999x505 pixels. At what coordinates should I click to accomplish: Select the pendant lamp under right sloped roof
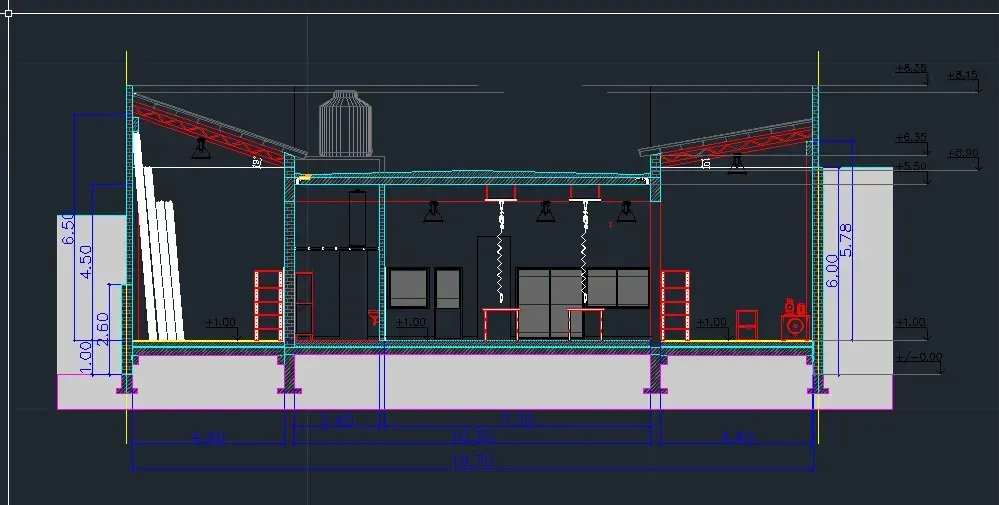[x=737, y=163]
